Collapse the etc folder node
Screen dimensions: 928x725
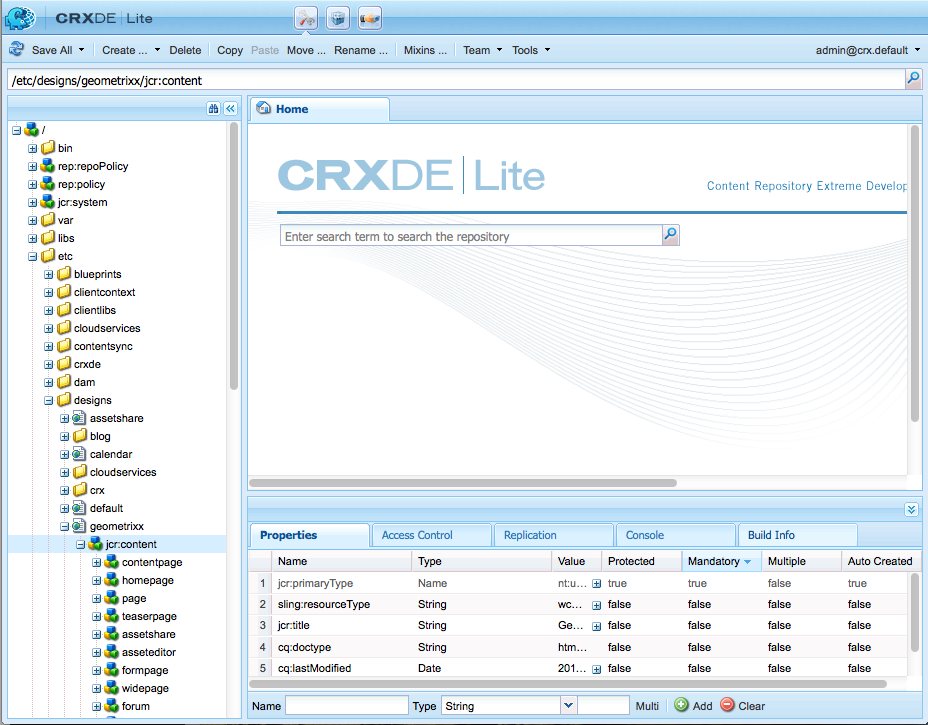[33, 256]
